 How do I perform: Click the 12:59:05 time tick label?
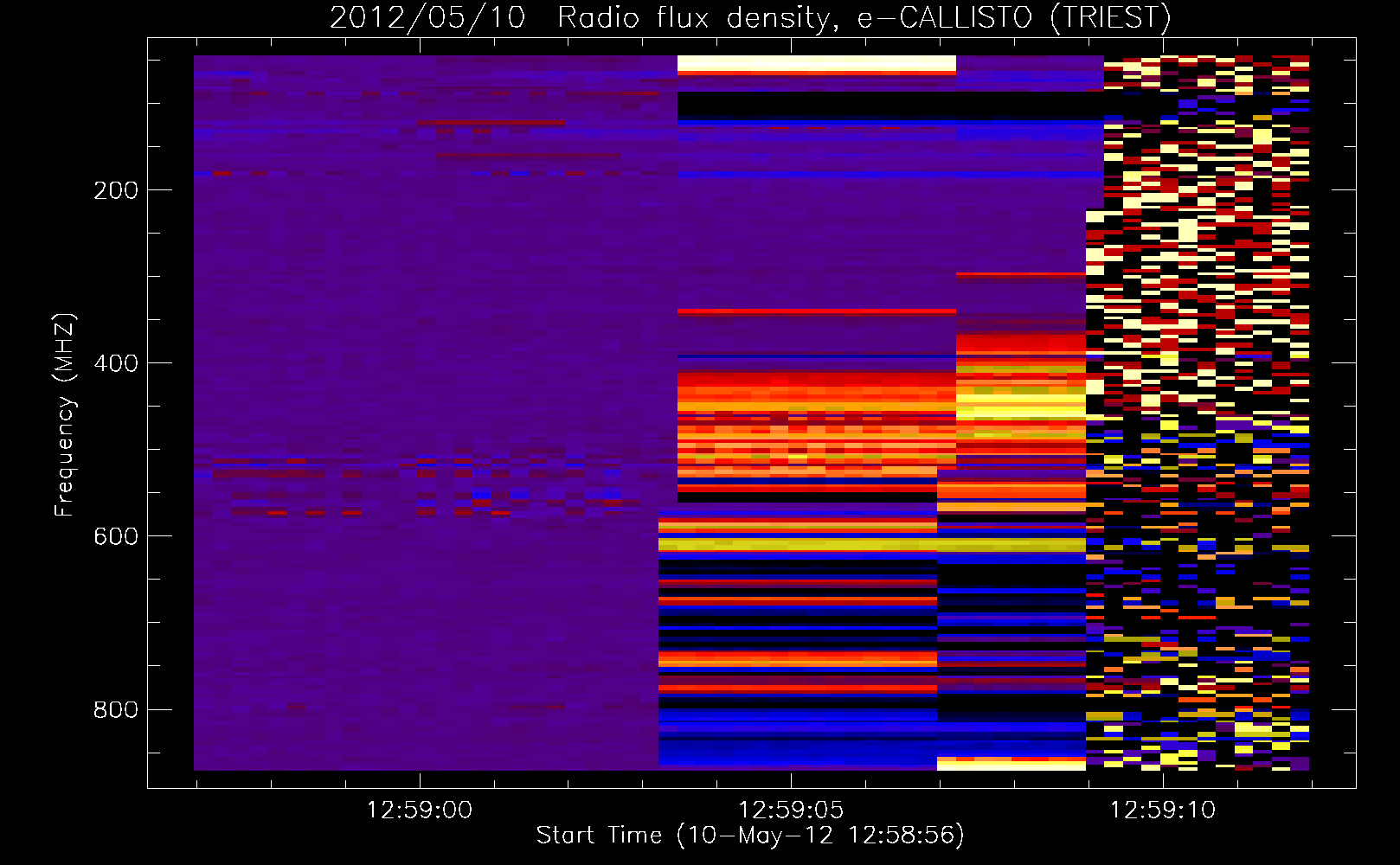tap(791, 811)
